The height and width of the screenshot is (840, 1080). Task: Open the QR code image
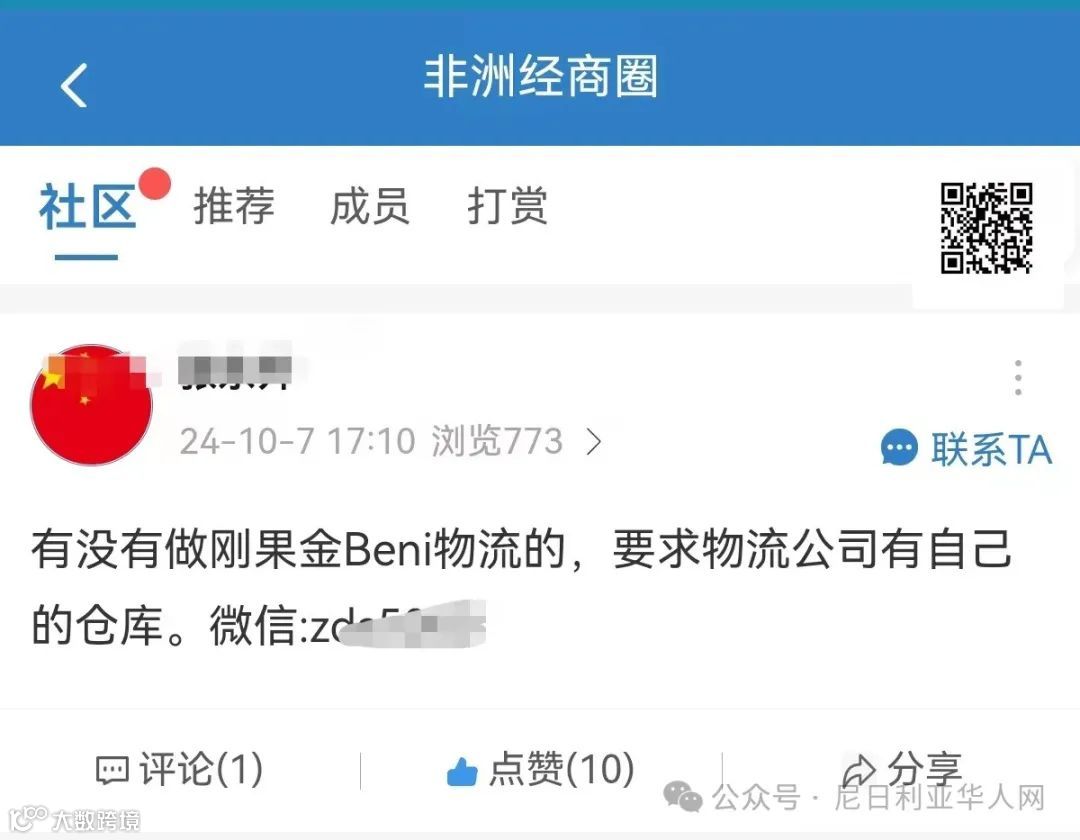(986, 228)
